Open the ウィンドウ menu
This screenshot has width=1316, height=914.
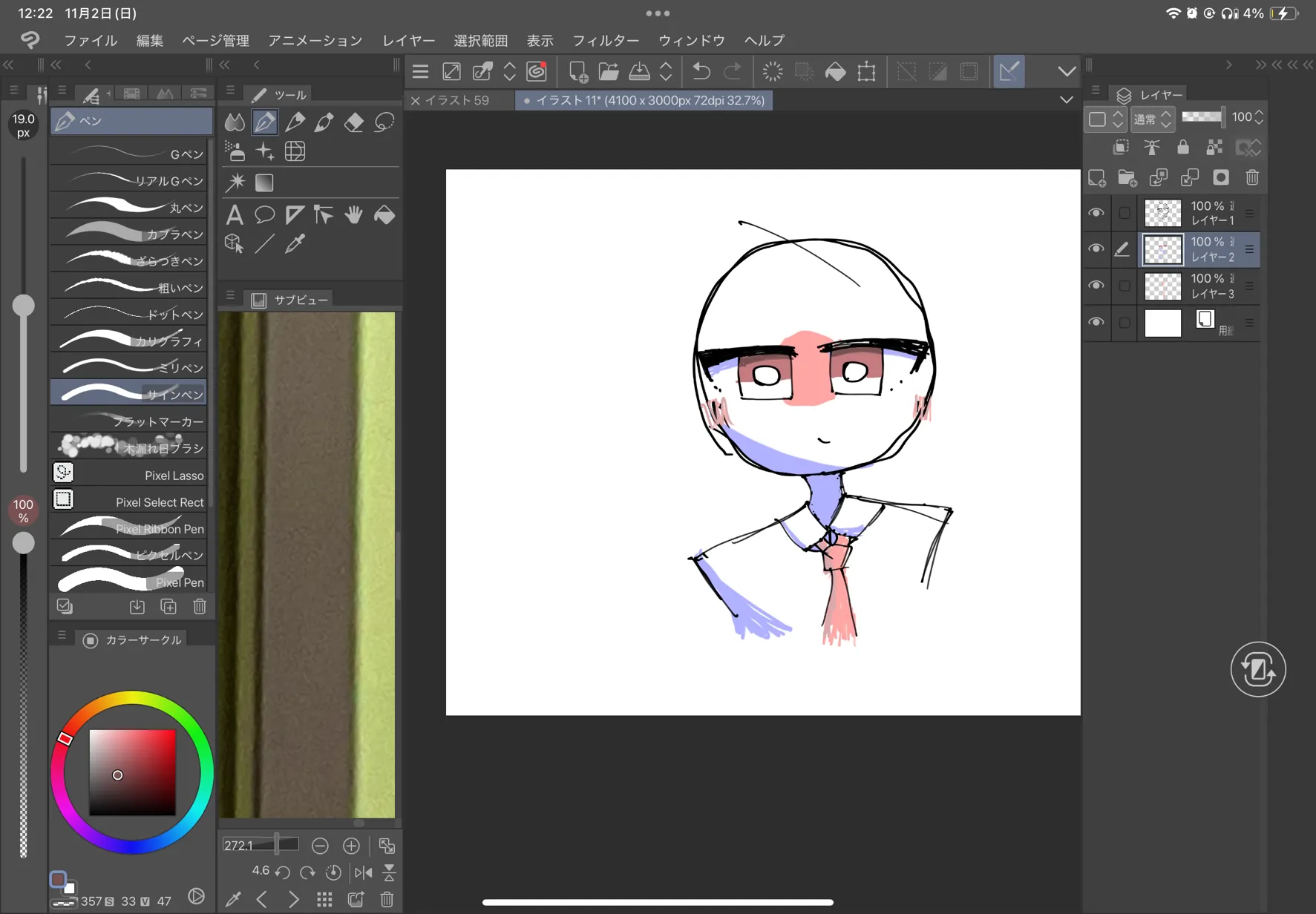point(692,40)
